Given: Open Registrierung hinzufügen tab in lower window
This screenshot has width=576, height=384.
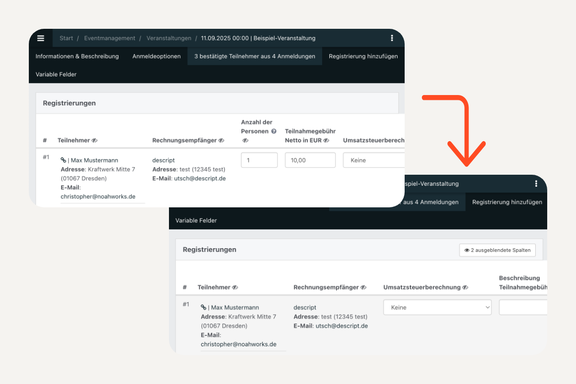Looking at the screenshot, I should coord(507,202).
